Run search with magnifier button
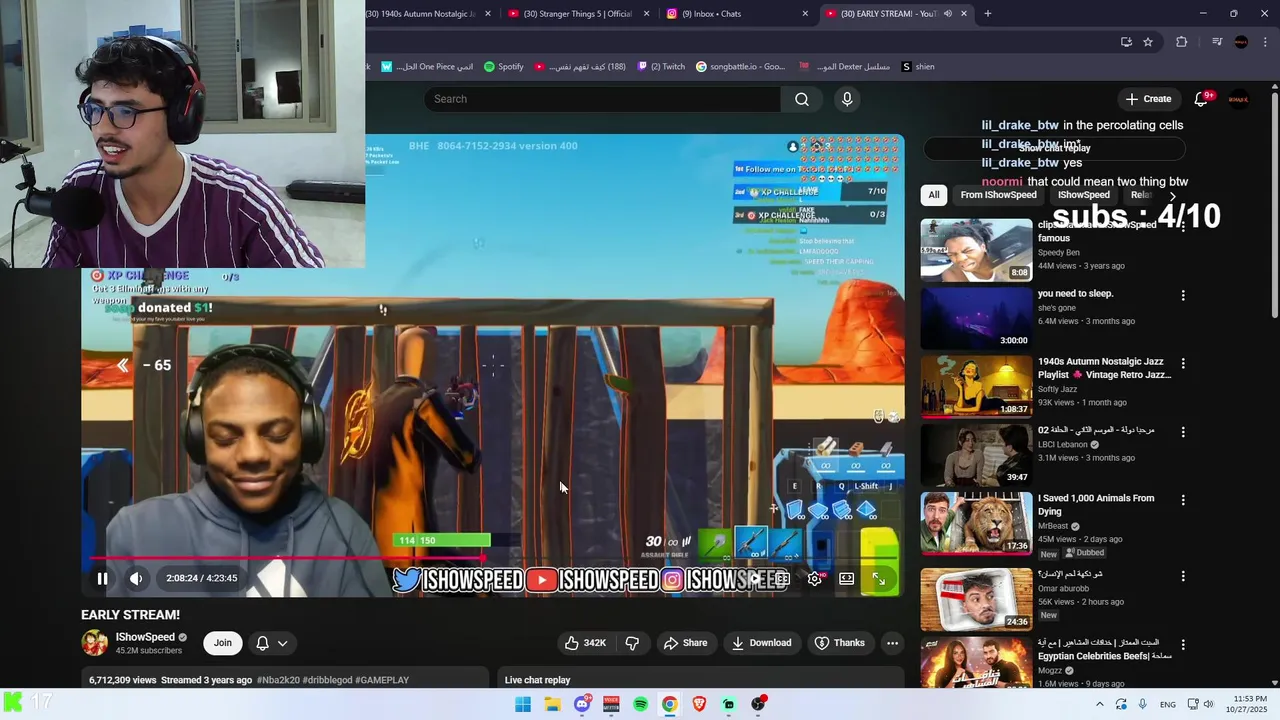 coord(802,99)
